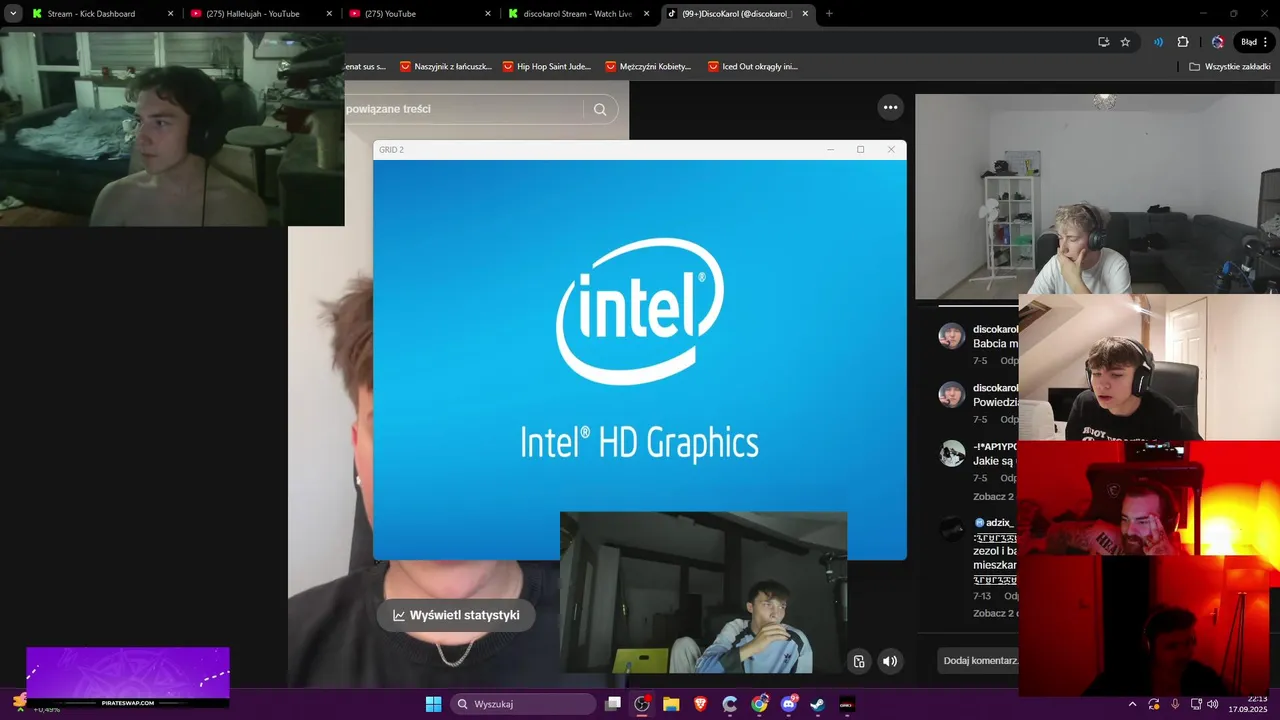This screenshot has width=1280, height=720.
Task: Click the PIRATESWAP.COM banner
Action: point(128,678)
